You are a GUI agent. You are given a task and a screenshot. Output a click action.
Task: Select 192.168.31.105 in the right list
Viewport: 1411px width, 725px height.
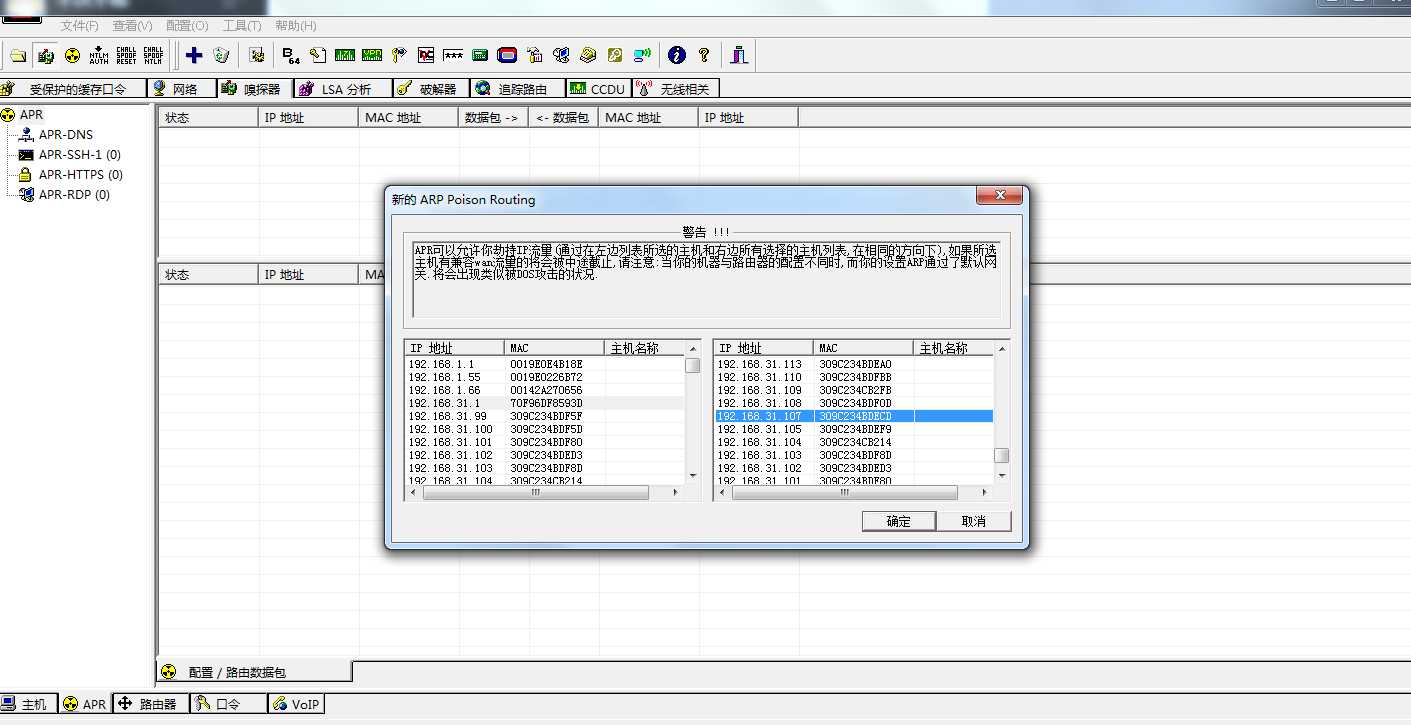(x=854, y=429)
